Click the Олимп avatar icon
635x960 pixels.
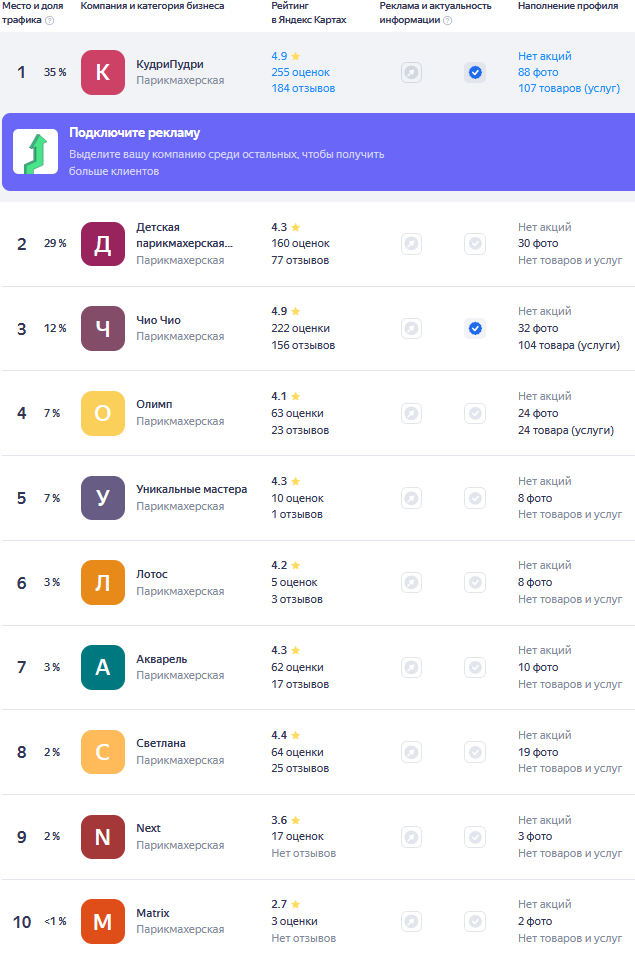pos(103,413)
